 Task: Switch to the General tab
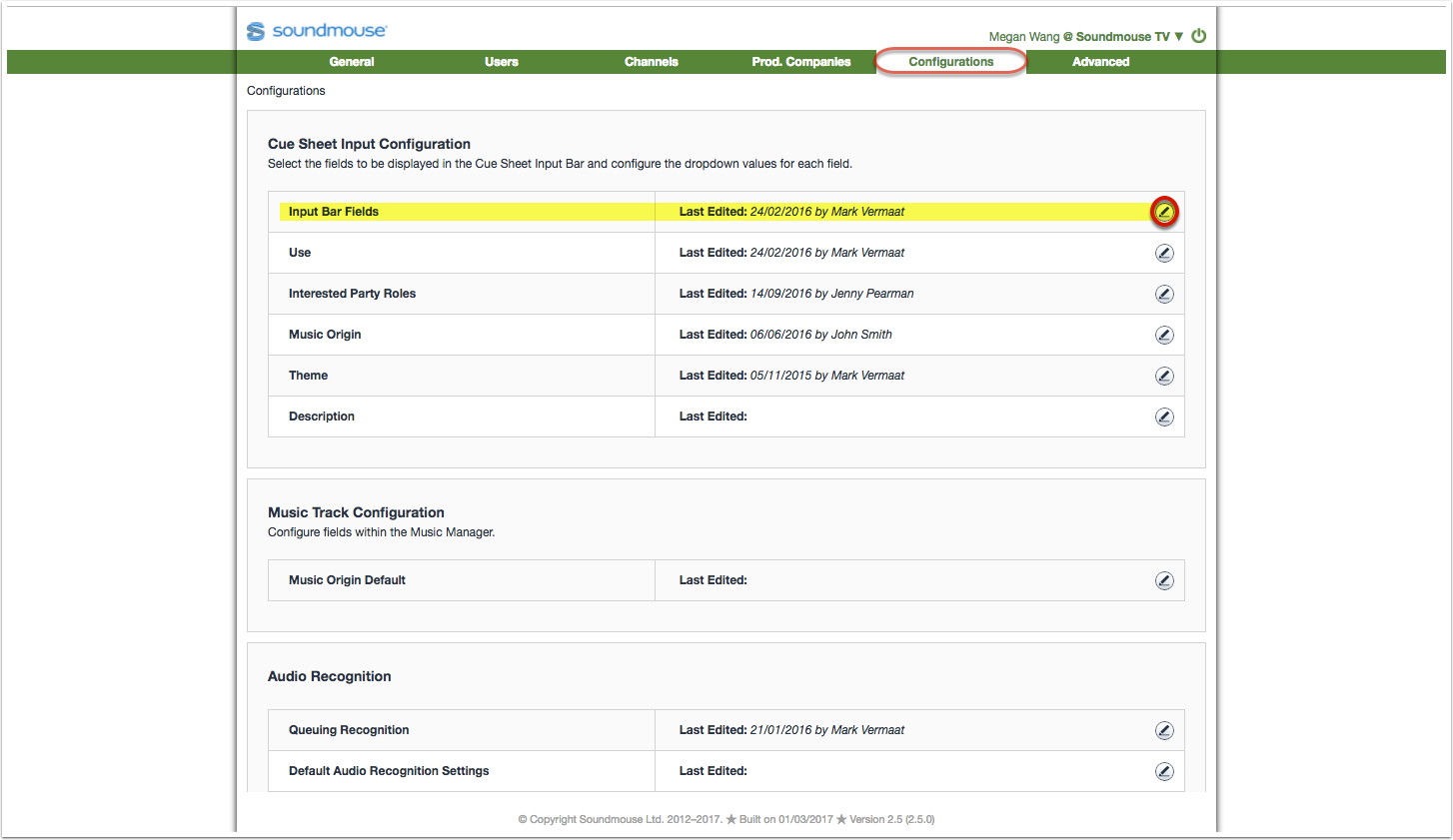[x=352, y=62]
